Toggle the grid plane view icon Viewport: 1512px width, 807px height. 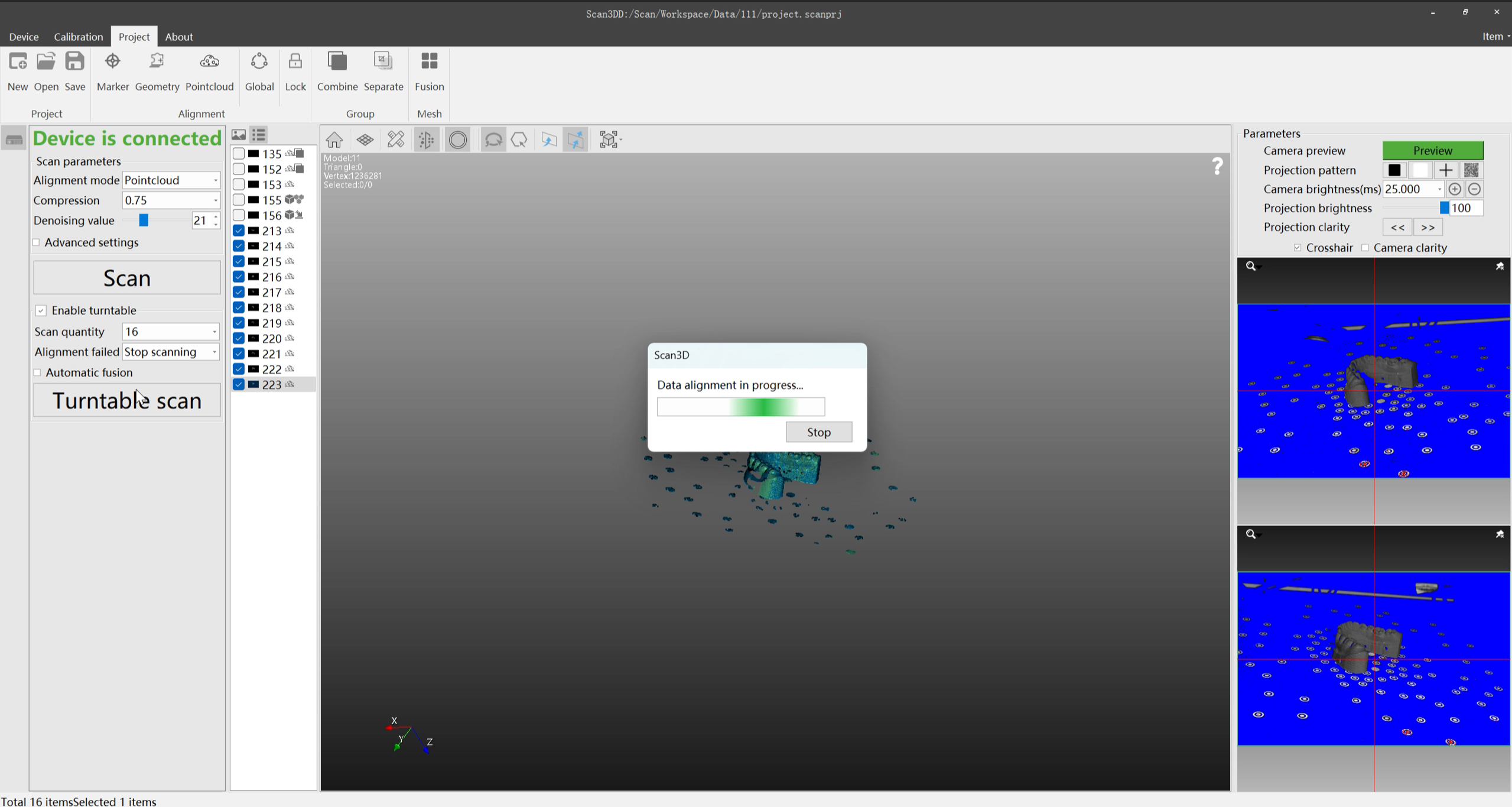(x=365, y=140)
